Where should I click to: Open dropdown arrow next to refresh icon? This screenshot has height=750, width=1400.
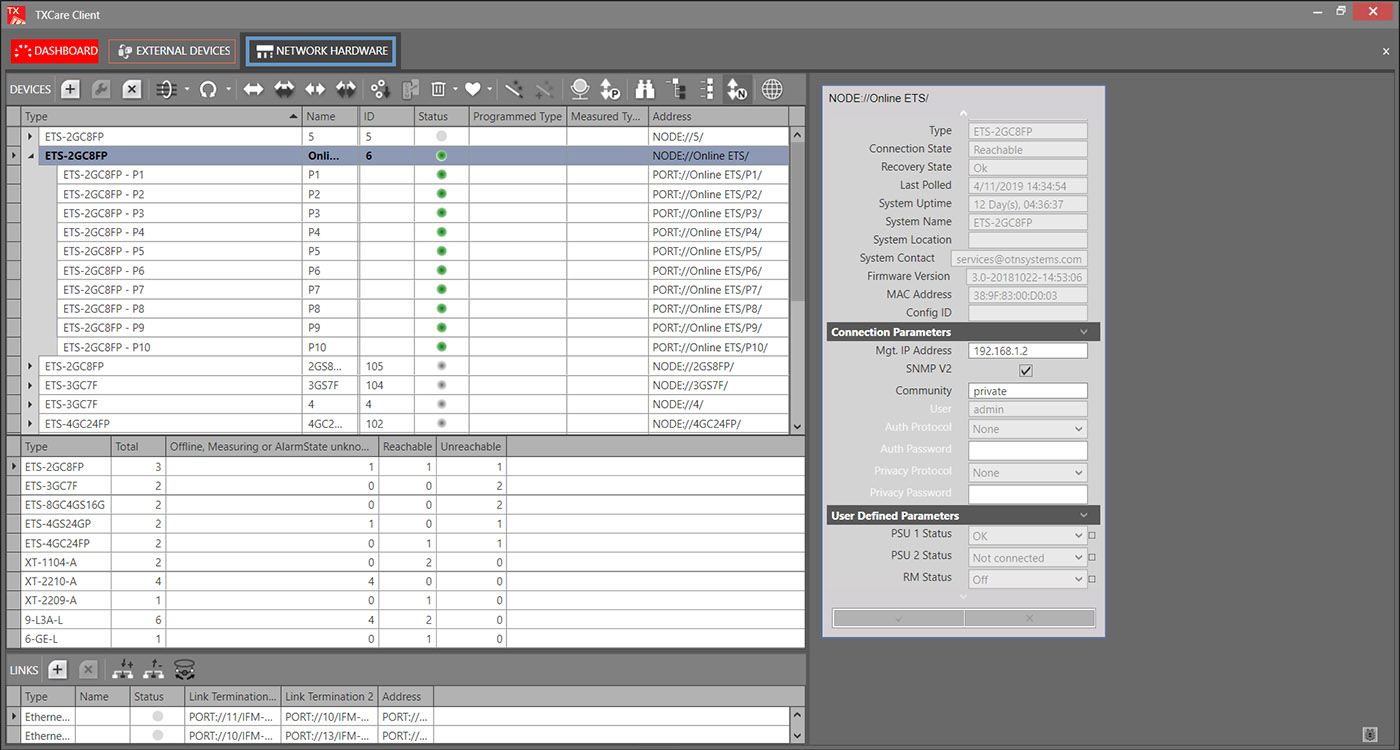pos(228,89)
